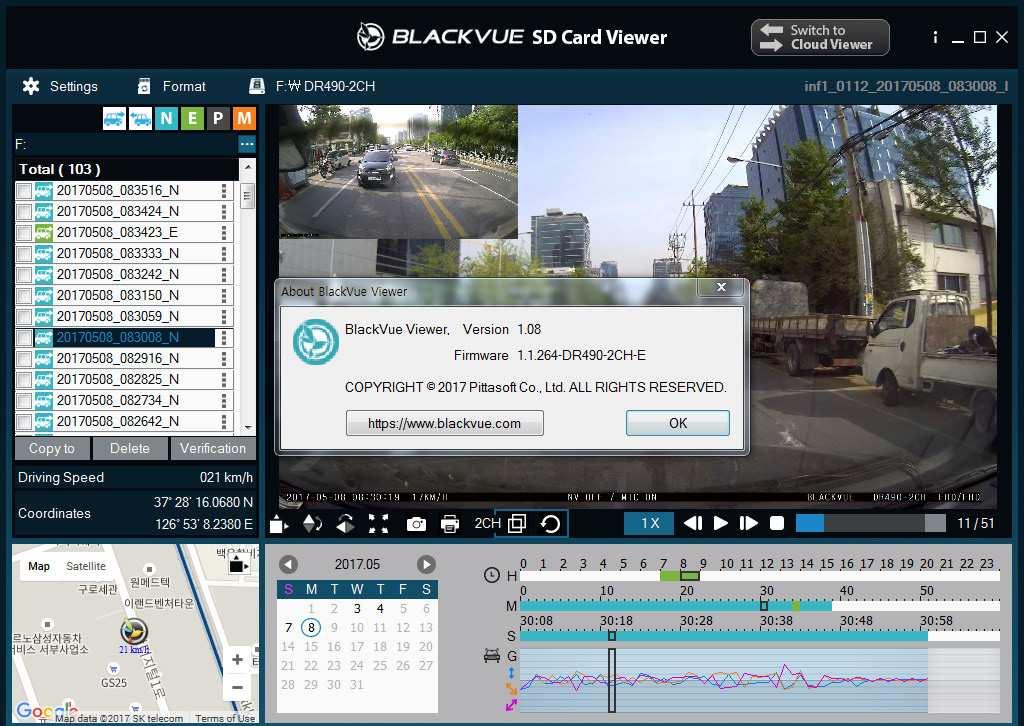The image size is (1024, 726).
Task: Go to previous month in calendar
Action: 288,565
